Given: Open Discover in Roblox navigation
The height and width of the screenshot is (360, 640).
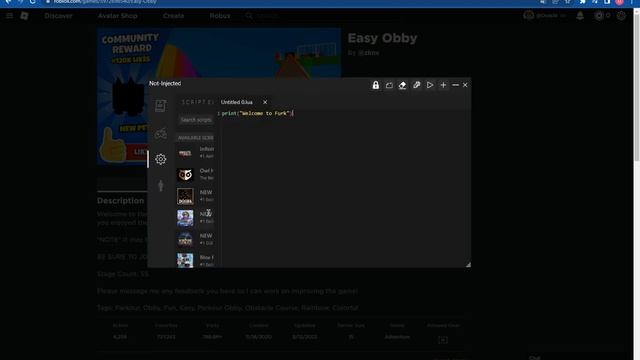Looking at the screenshot, I should coord(58,16).
